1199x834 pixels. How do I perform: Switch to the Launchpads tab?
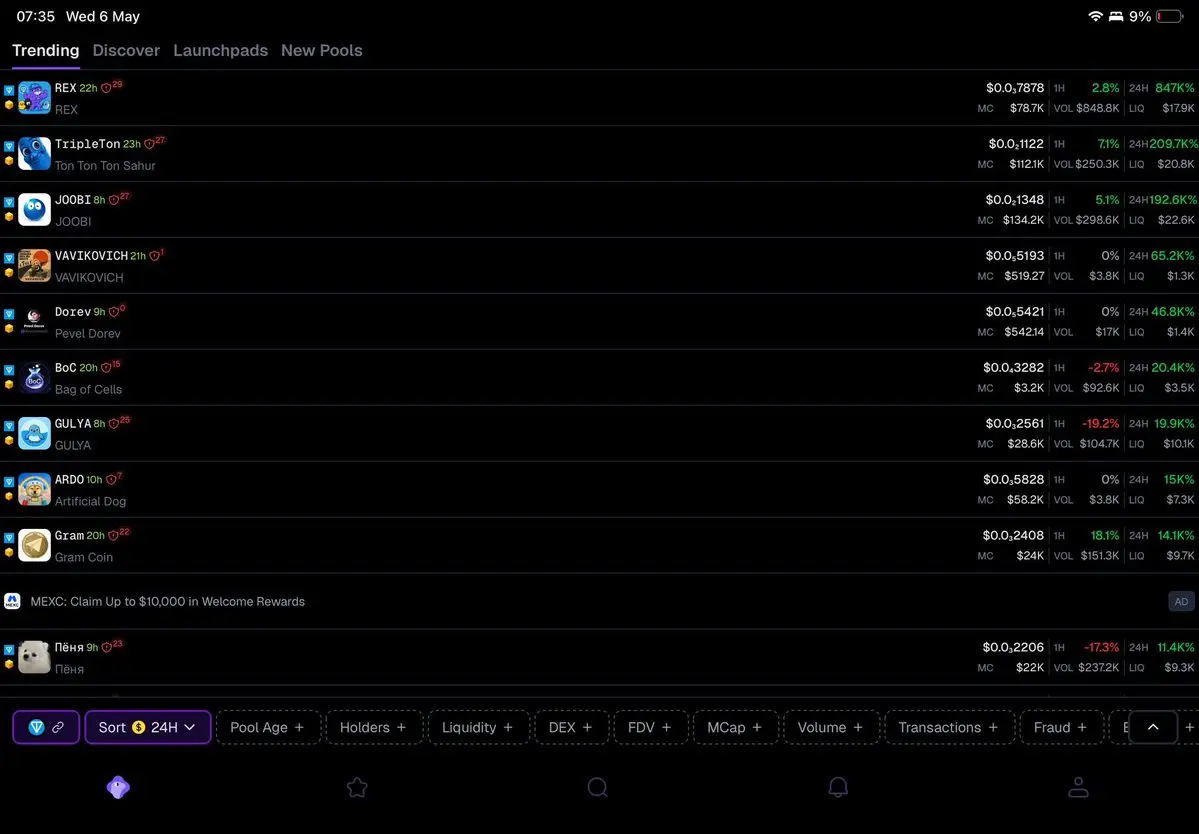pyautogui.click(x=220, y=50)
